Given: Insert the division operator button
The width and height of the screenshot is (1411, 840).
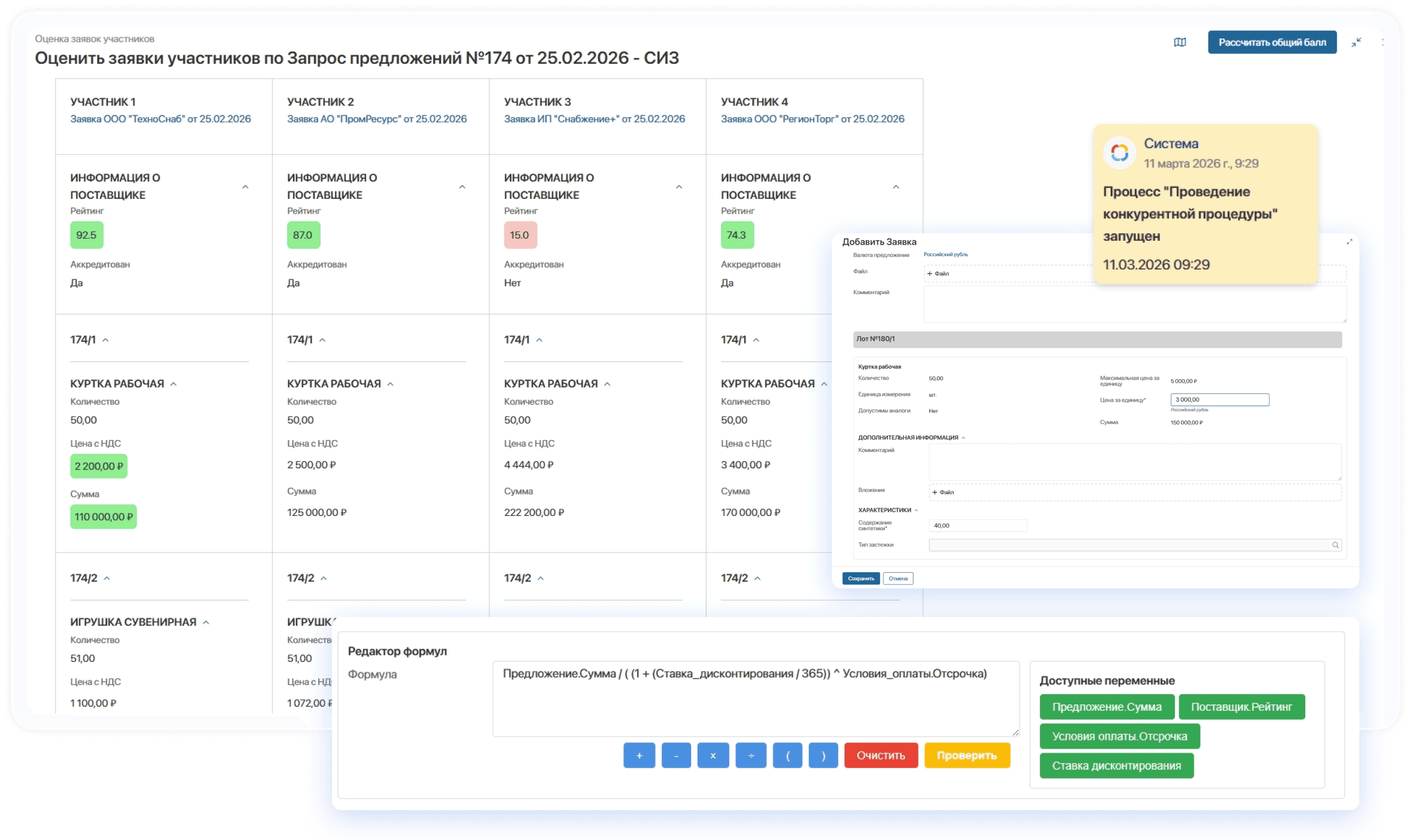Looking at the screenshot, I should click(x=750, y=756).
